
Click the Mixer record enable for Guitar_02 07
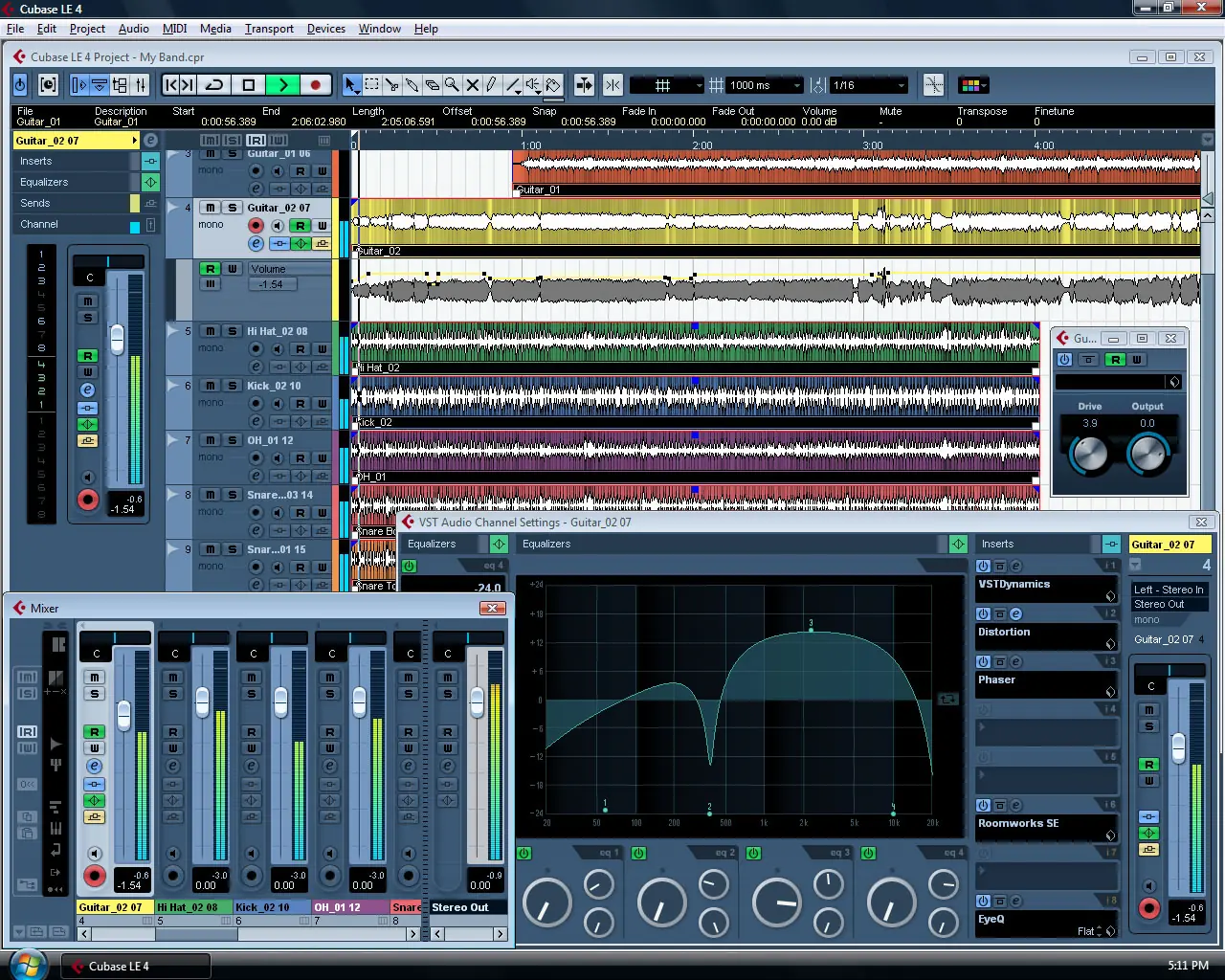click(x=94, y=875)
